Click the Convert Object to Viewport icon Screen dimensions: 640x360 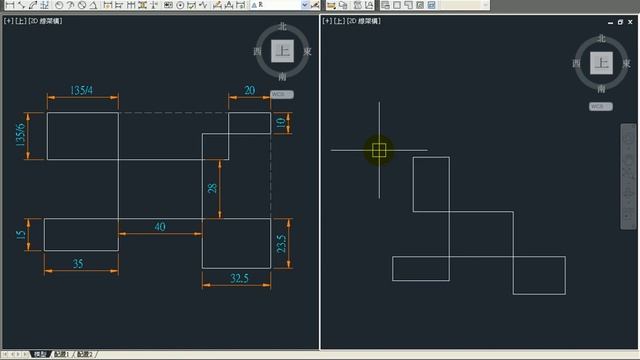[x=420, y=5]
